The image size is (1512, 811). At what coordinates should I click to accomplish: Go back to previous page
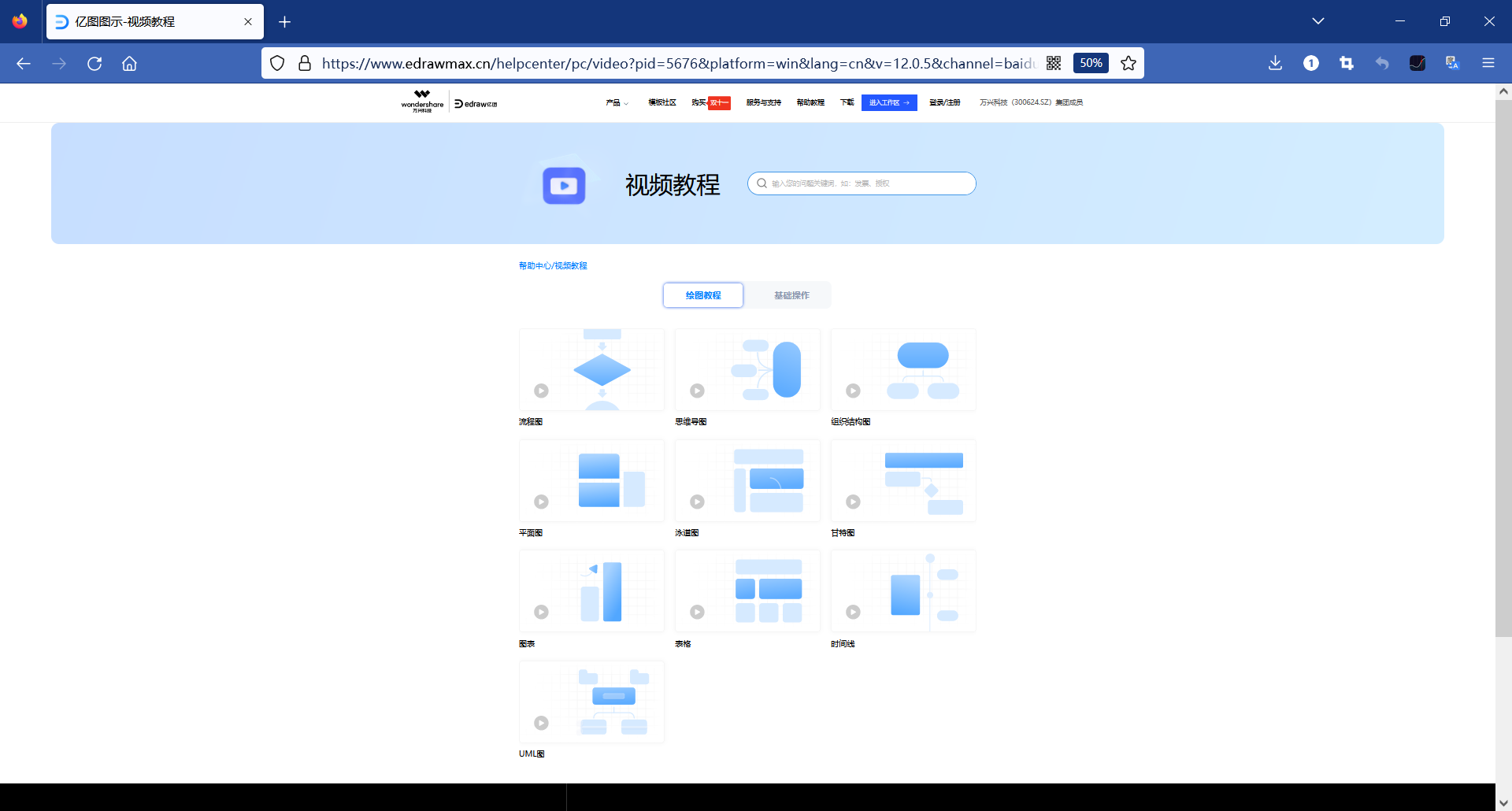coord(24,64)
